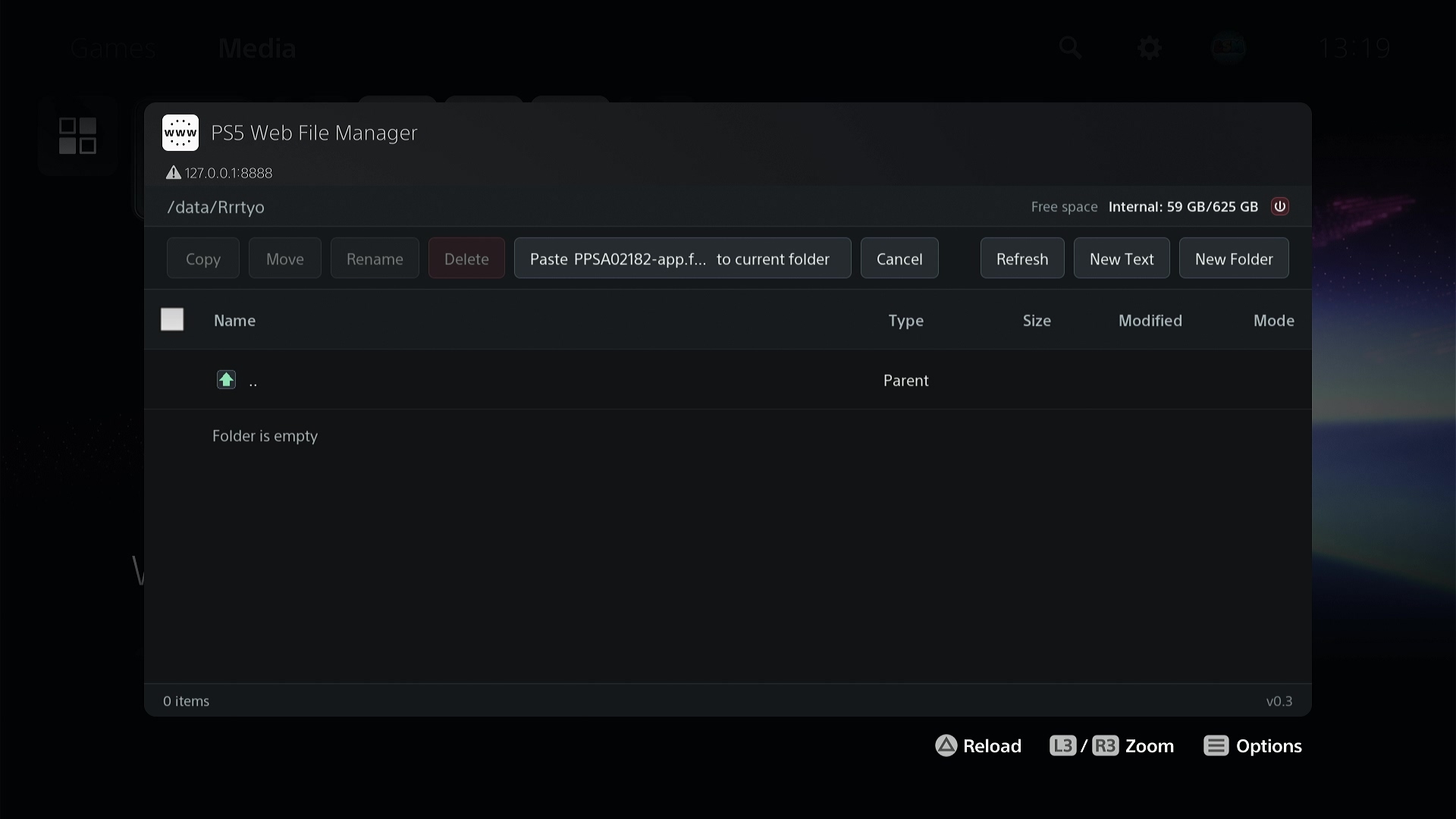Sort by the Mode column header
This screenshot has width=1456, height=819.
pyautogui.click(x=1274, y=320)
